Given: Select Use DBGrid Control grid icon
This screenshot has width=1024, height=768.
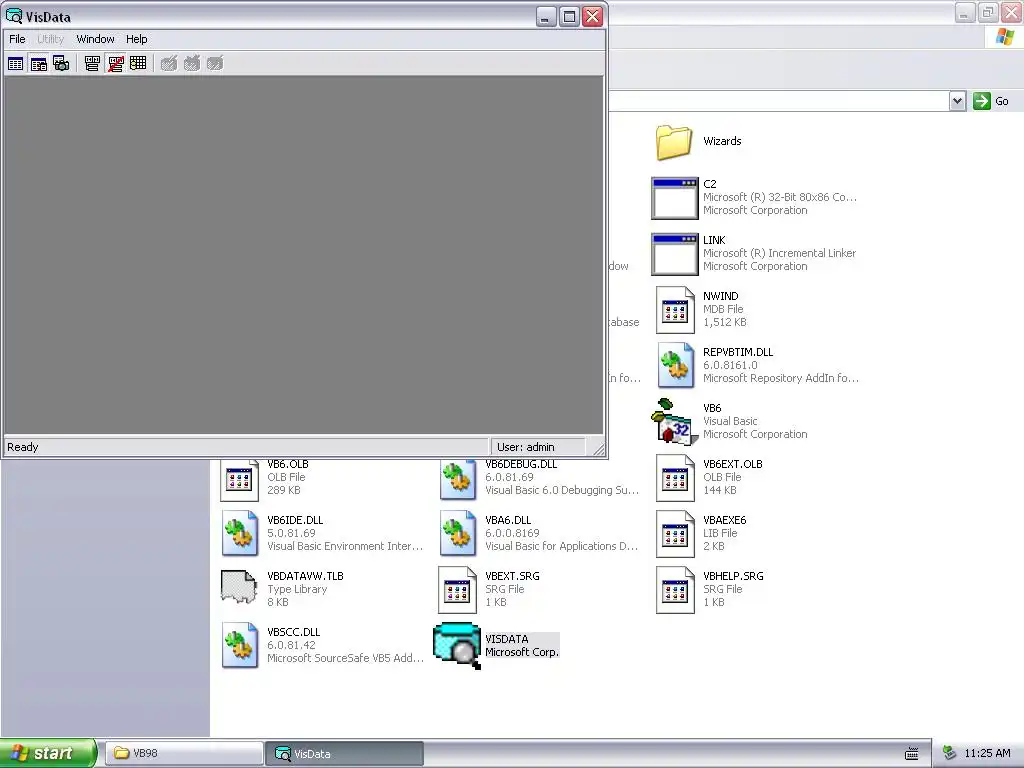Looking at the screenshot, I should tap(138, 63).
